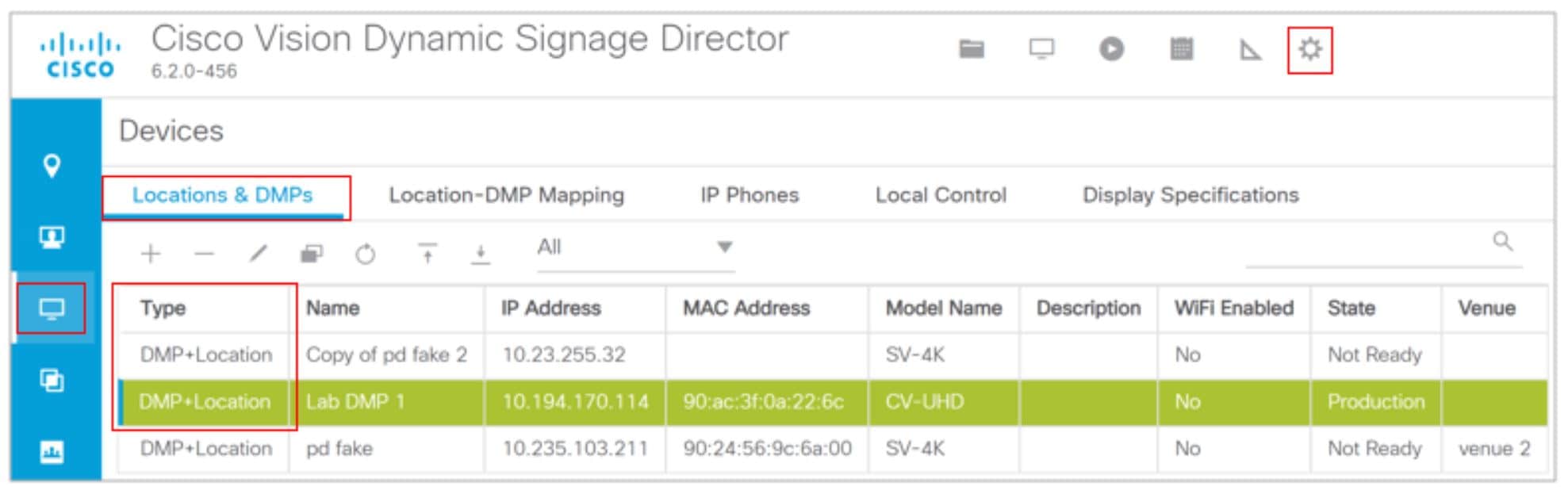The height and width of the screenshot is (498, 1568).
Task: Open the calendar/schedule icon in the header
Action: 1181,48
